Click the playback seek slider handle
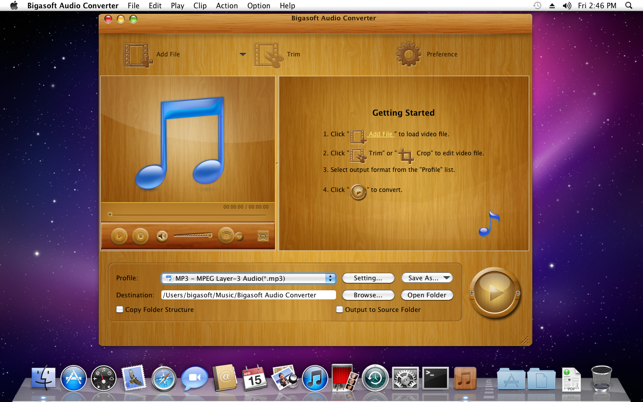Image resolution: width=643 pixels, height=402 pixels. coord(110,214)
